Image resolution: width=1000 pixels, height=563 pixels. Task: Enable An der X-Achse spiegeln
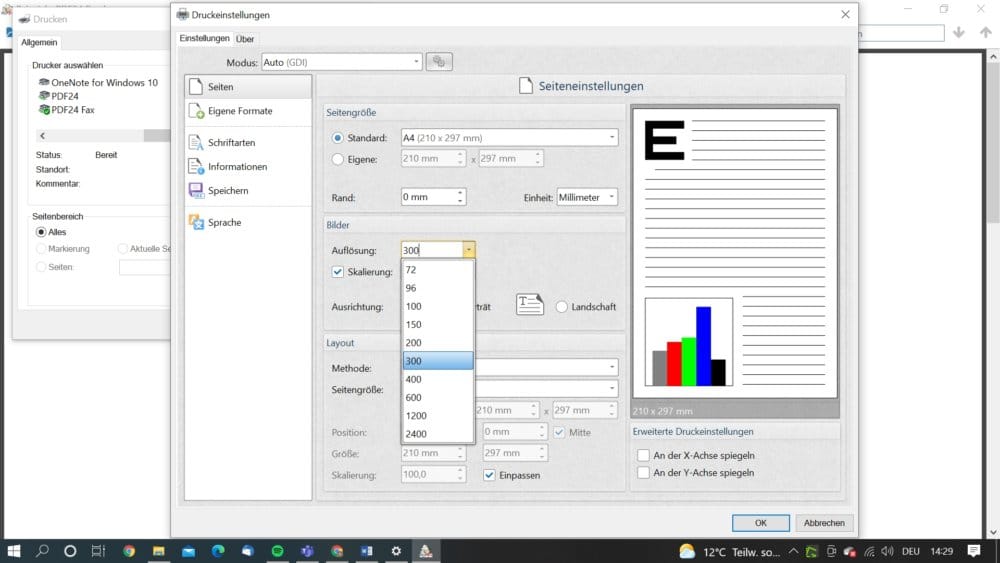tap(643, 455)
